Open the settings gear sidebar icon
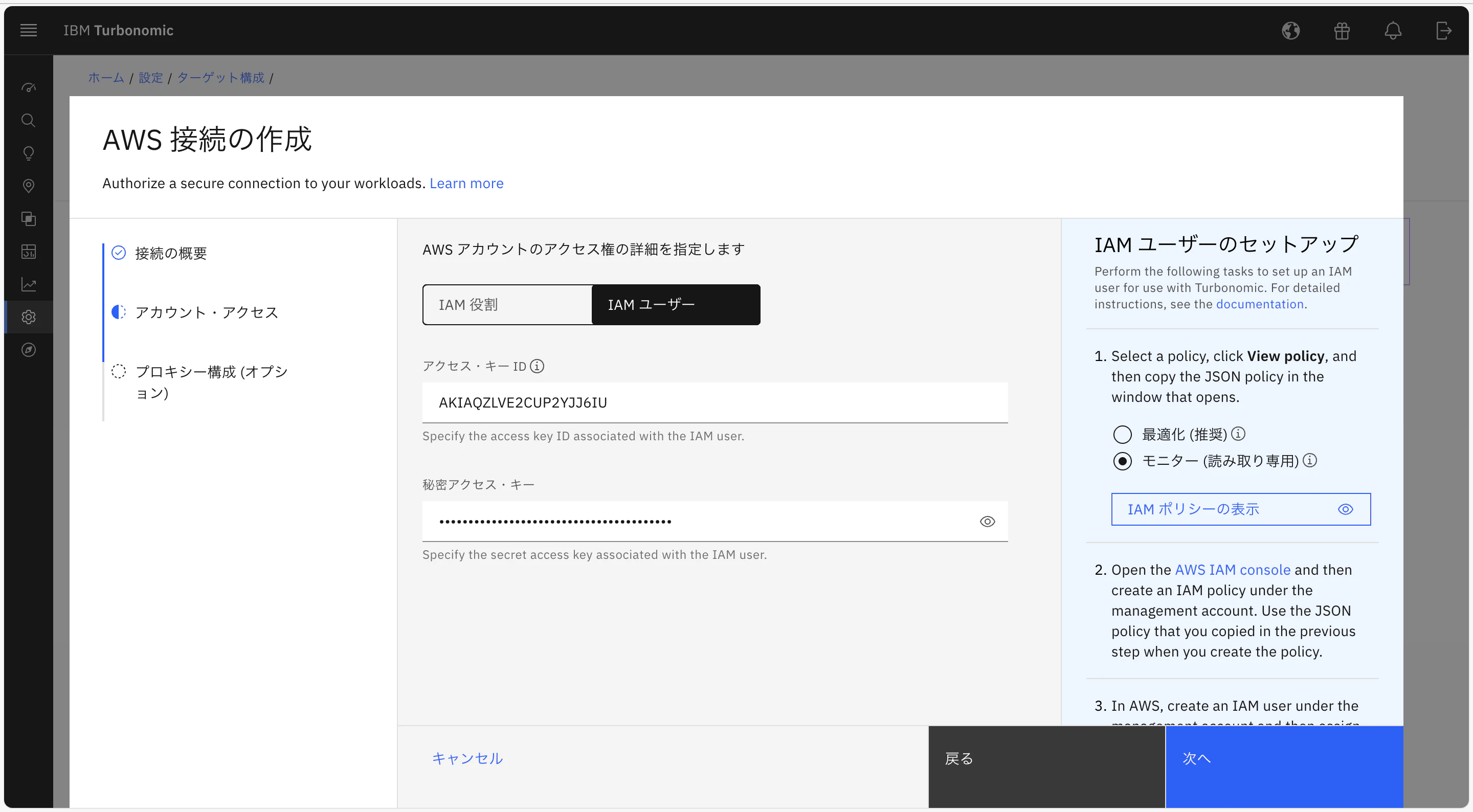This screenshot has width=1473, height=812. 29,317
